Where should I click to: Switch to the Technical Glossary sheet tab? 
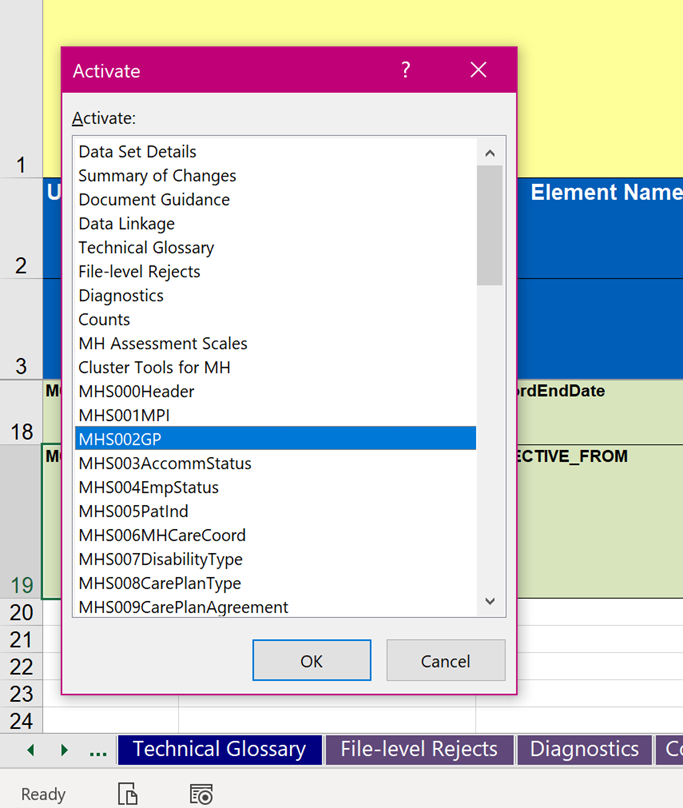220,749
